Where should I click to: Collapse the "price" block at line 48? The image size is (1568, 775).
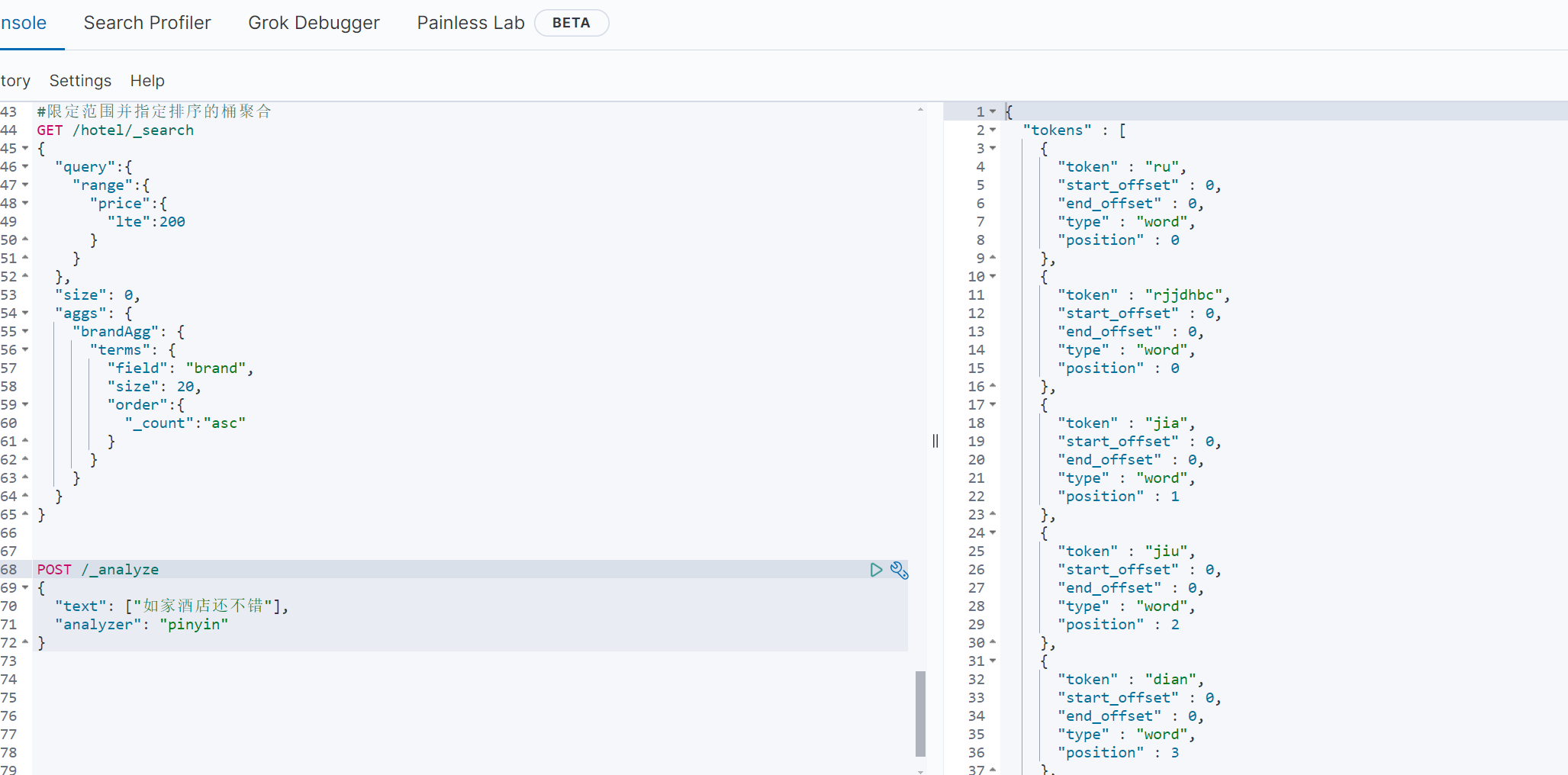[x=25, y=204]
